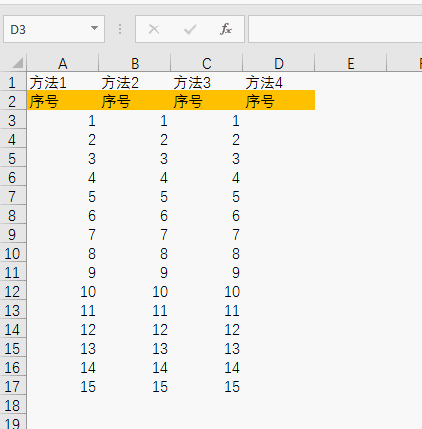Select row 10 header
422x429 pixels.
(13, 253)
